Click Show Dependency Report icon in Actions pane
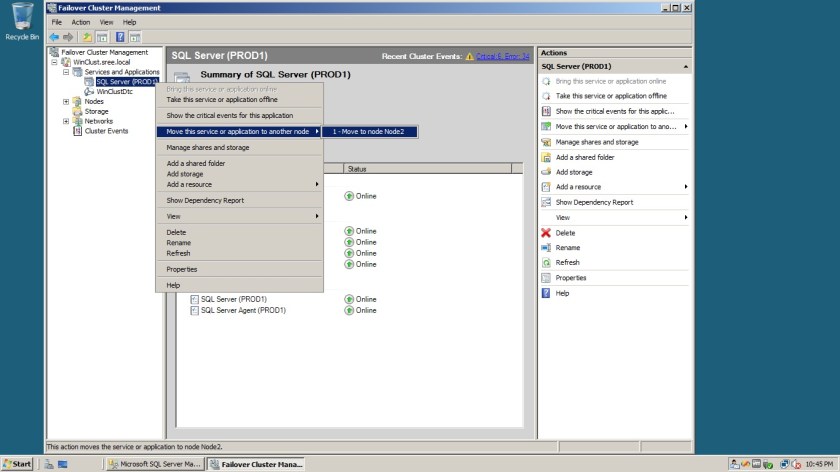This screenshot has width=840, height=472. (546, 202)
